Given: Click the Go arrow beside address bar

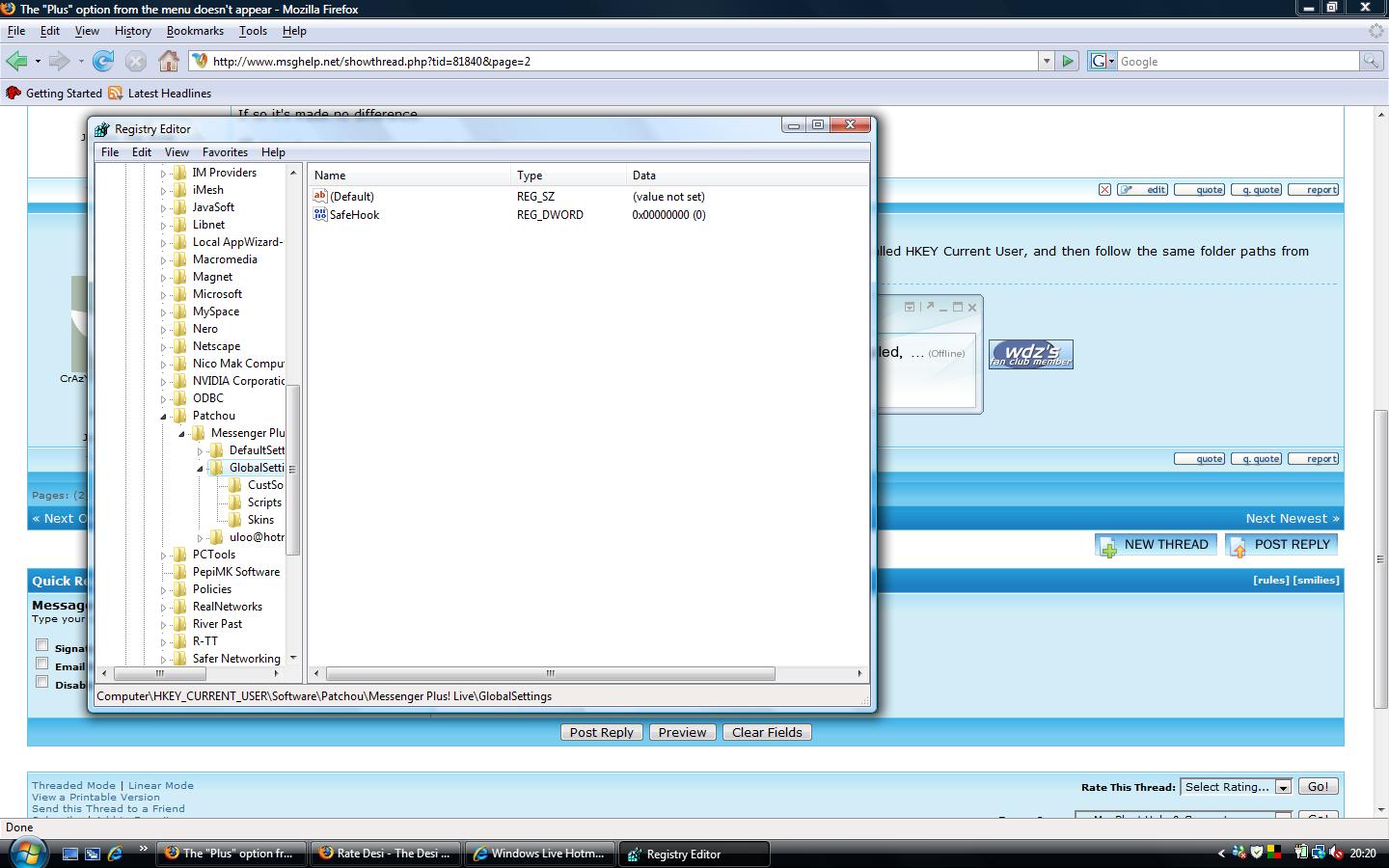Looking at the screenshot, I should [x=1068, y=61].
